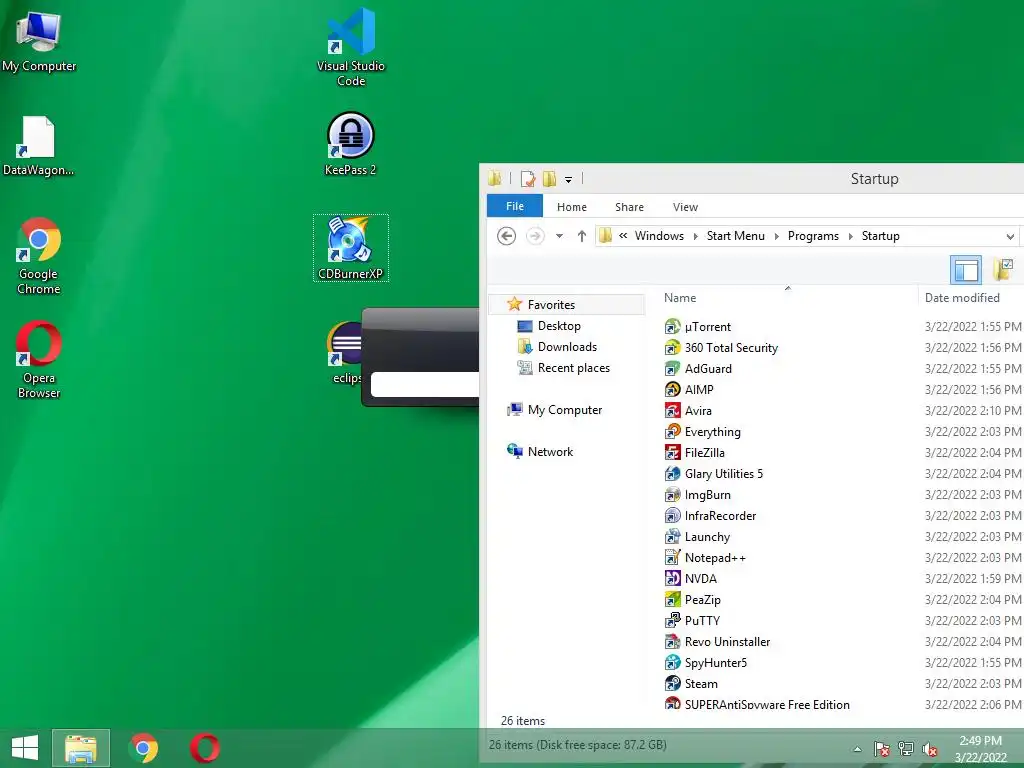Go back using the Back arrow
The height and width of the screenshot is (768, 1024).
click(506, 236)
